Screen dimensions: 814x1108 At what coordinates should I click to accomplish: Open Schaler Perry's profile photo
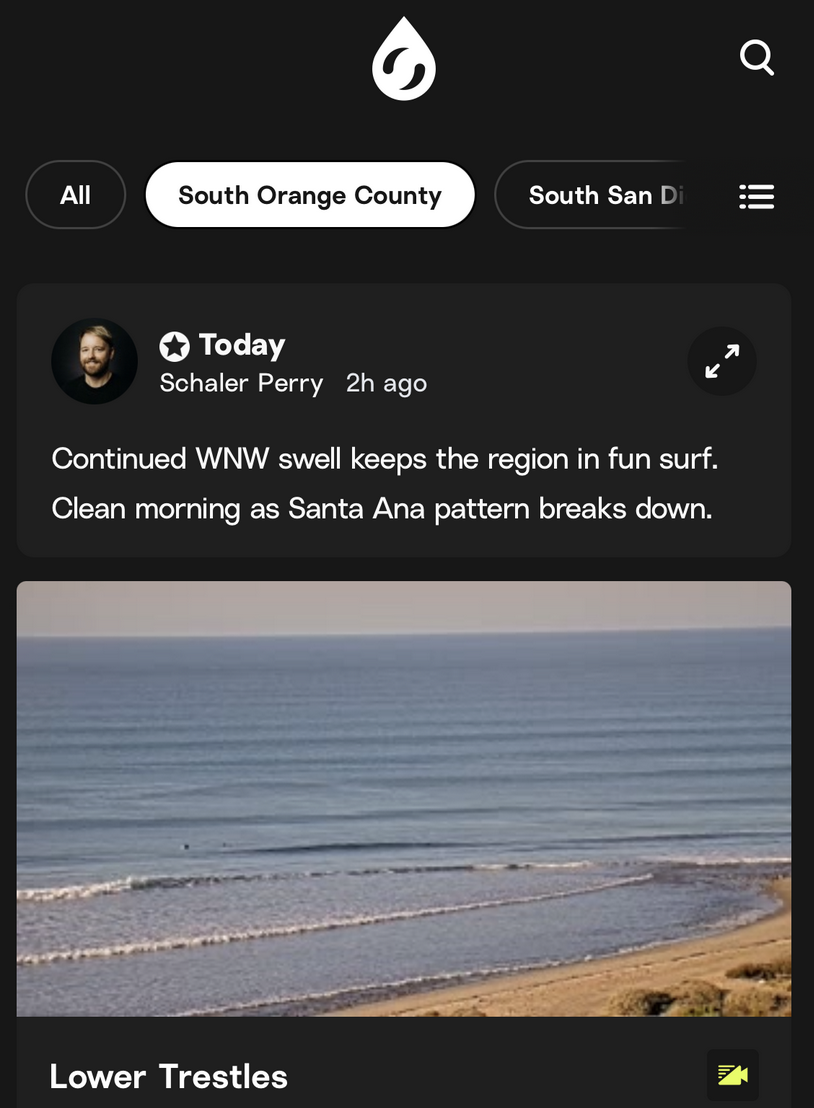point(95,361)
